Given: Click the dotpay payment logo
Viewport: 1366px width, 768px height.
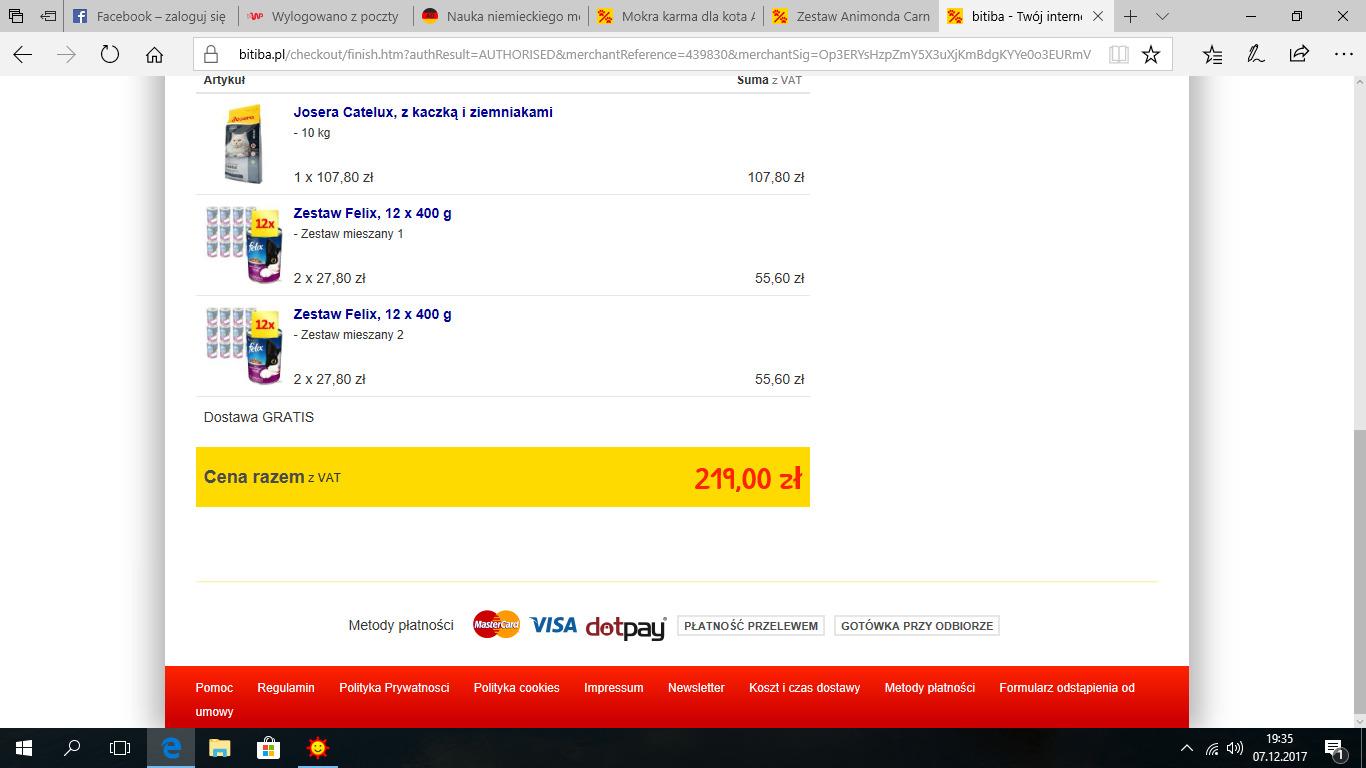Looking at the screenshot, I should coord(626,626).
